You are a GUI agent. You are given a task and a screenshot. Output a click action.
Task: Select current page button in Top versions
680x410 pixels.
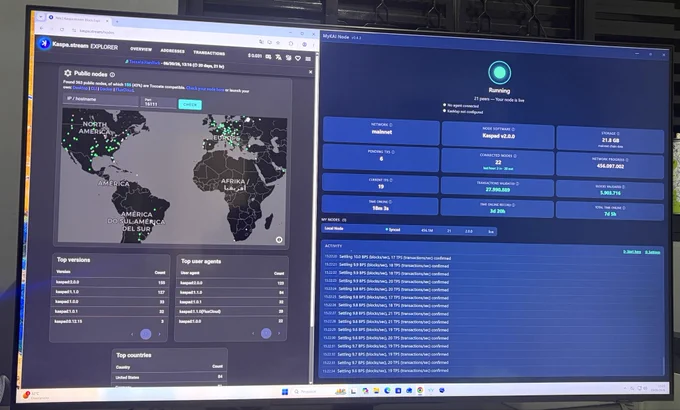146,334
